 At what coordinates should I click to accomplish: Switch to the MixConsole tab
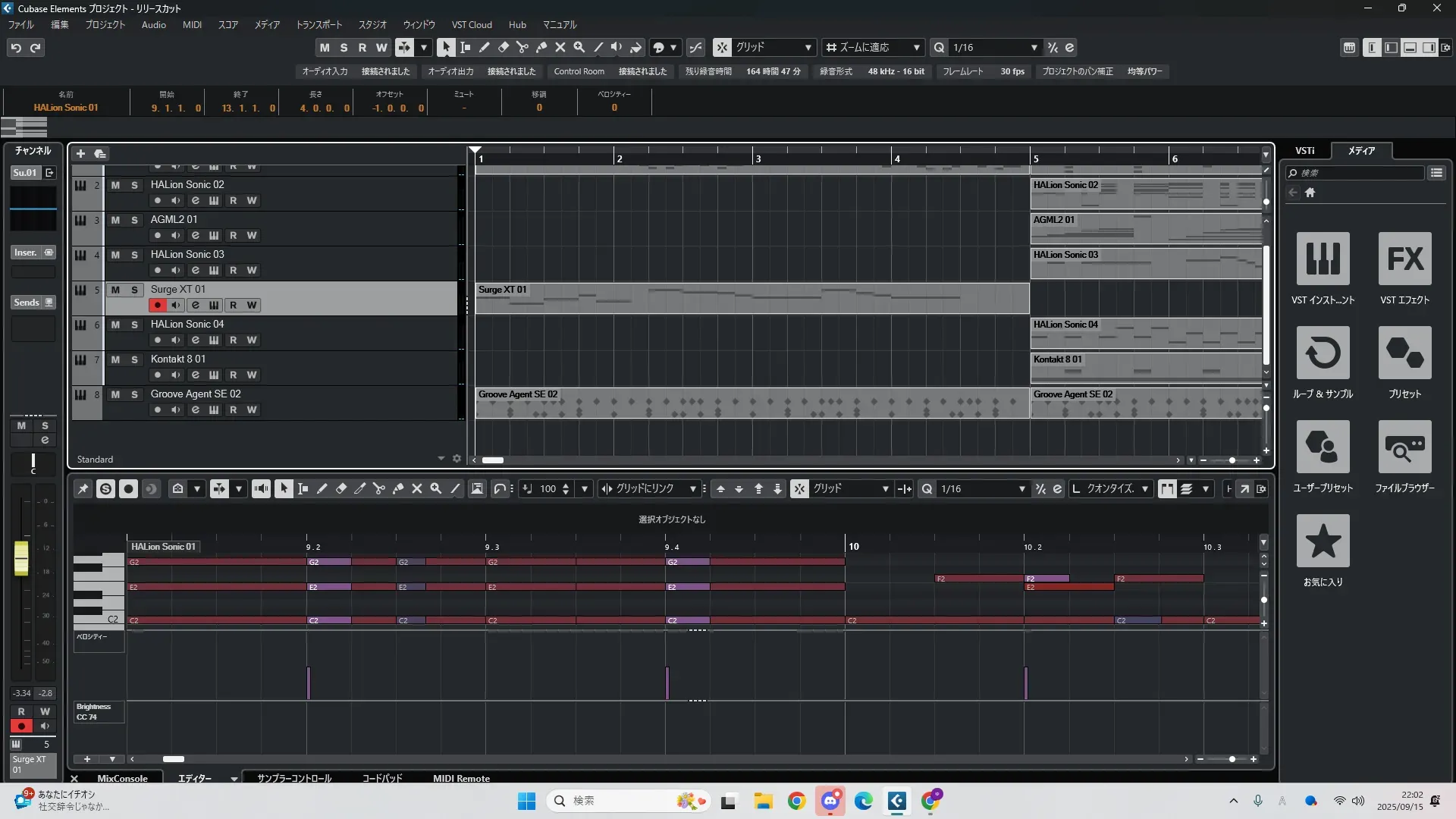[x=122, y=778]
